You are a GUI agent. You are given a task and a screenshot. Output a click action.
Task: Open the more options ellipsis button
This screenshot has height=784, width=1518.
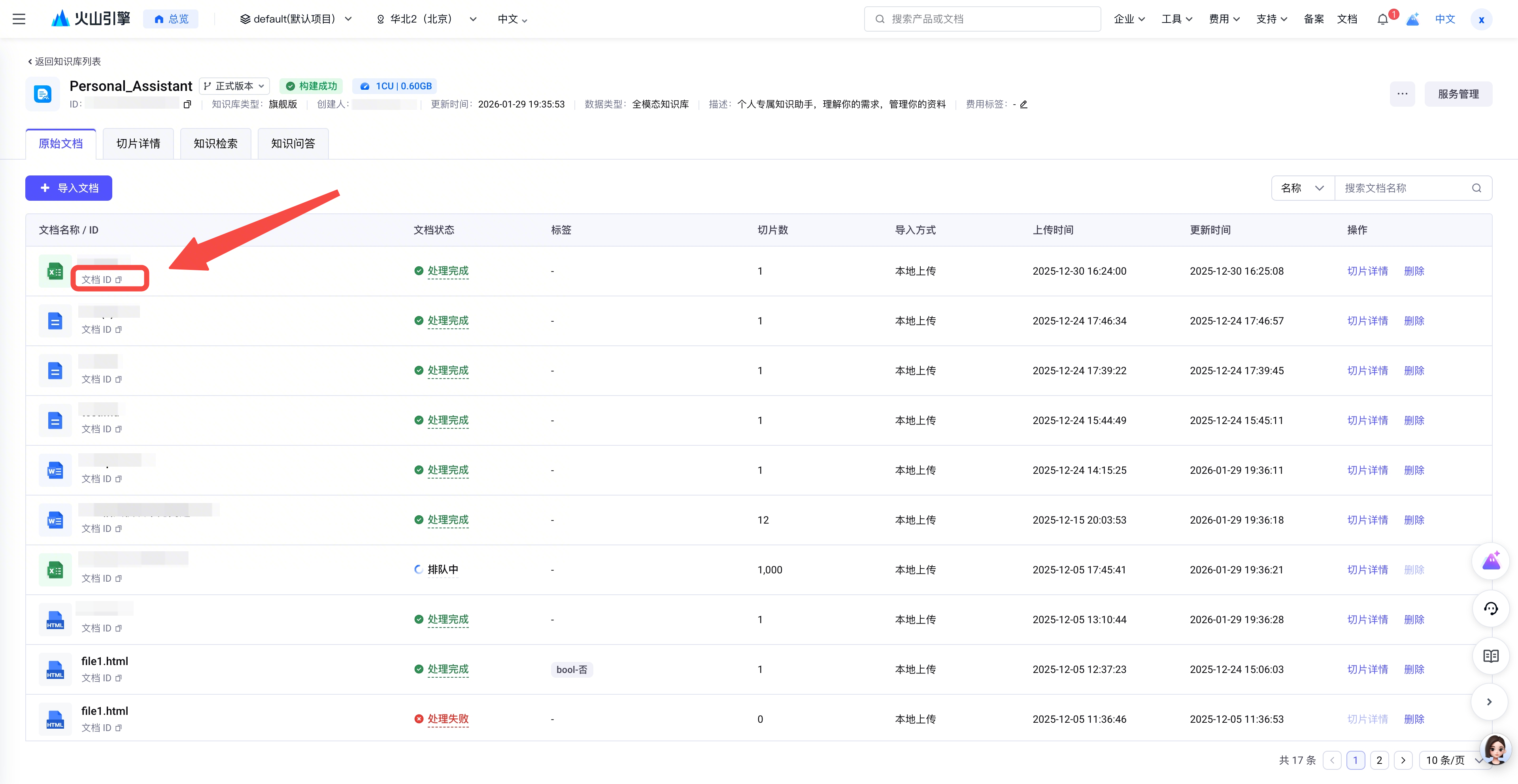[x=1402, y=94]
